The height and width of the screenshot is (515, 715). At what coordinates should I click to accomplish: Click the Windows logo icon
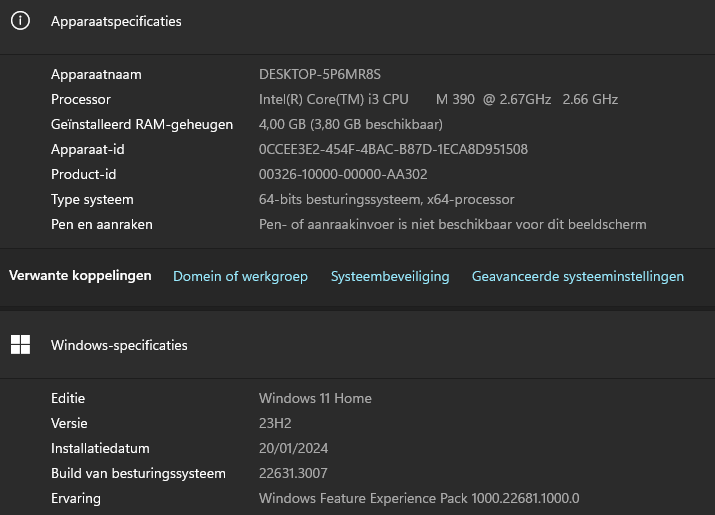pos(21,345)
